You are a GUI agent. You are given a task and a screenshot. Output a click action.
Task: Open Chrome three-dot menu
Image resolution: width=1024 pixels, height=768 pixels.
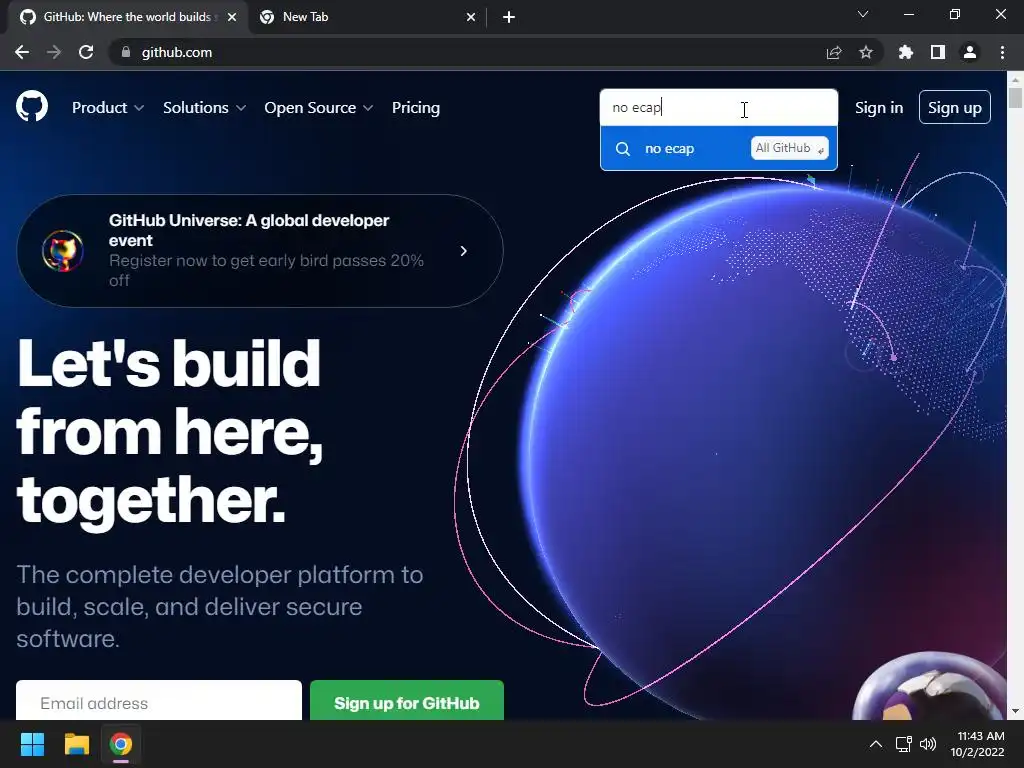(x=1002, y=52)
